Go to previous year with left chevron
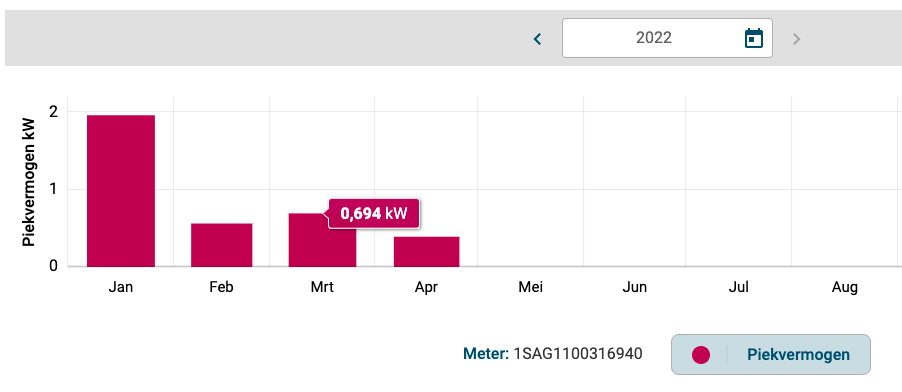The width and height of the screenshot is (902, 392). (x=538, y=39)
